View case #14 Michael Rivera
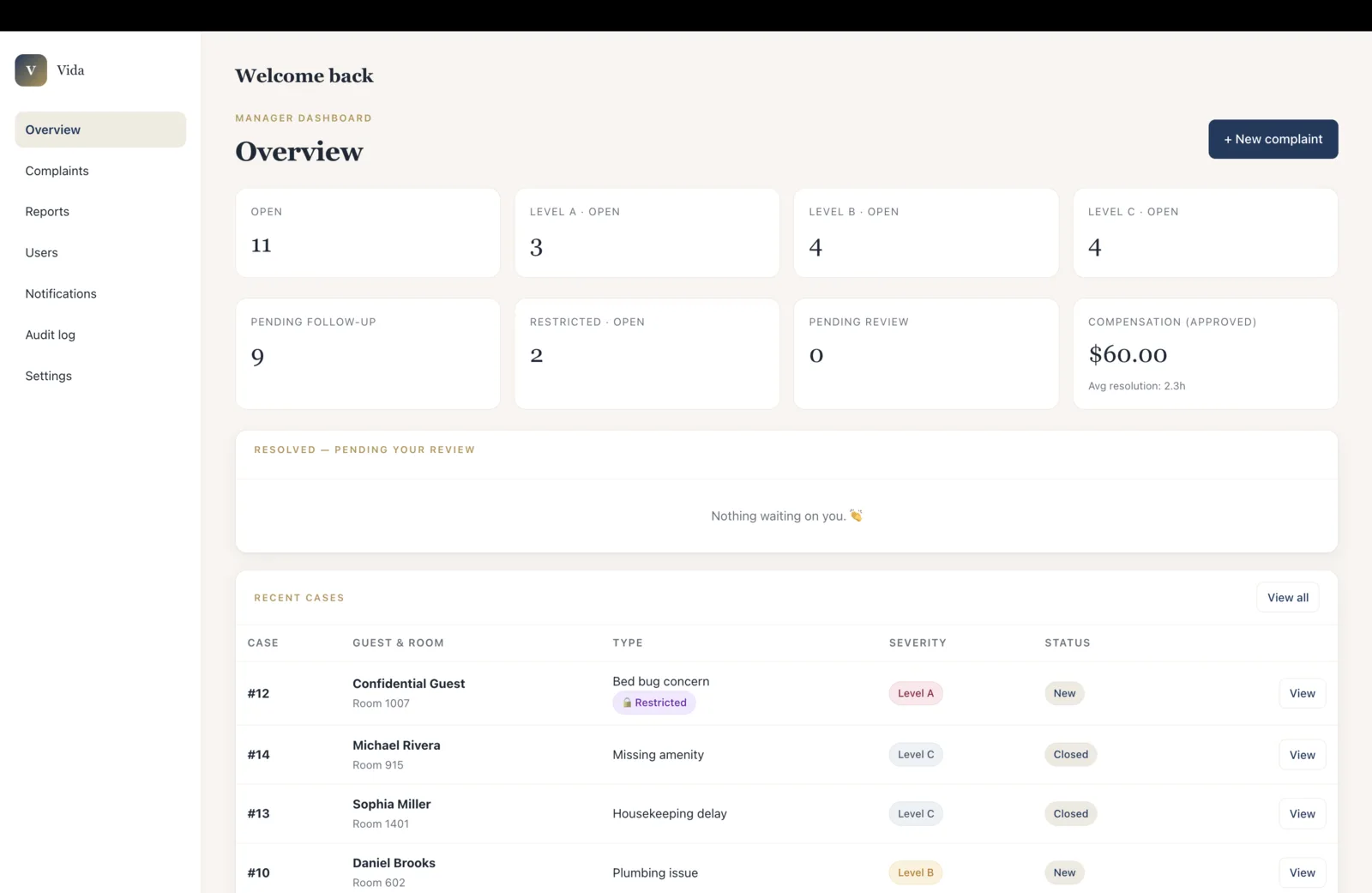The image size is (1372, 893). point(1302,755)
